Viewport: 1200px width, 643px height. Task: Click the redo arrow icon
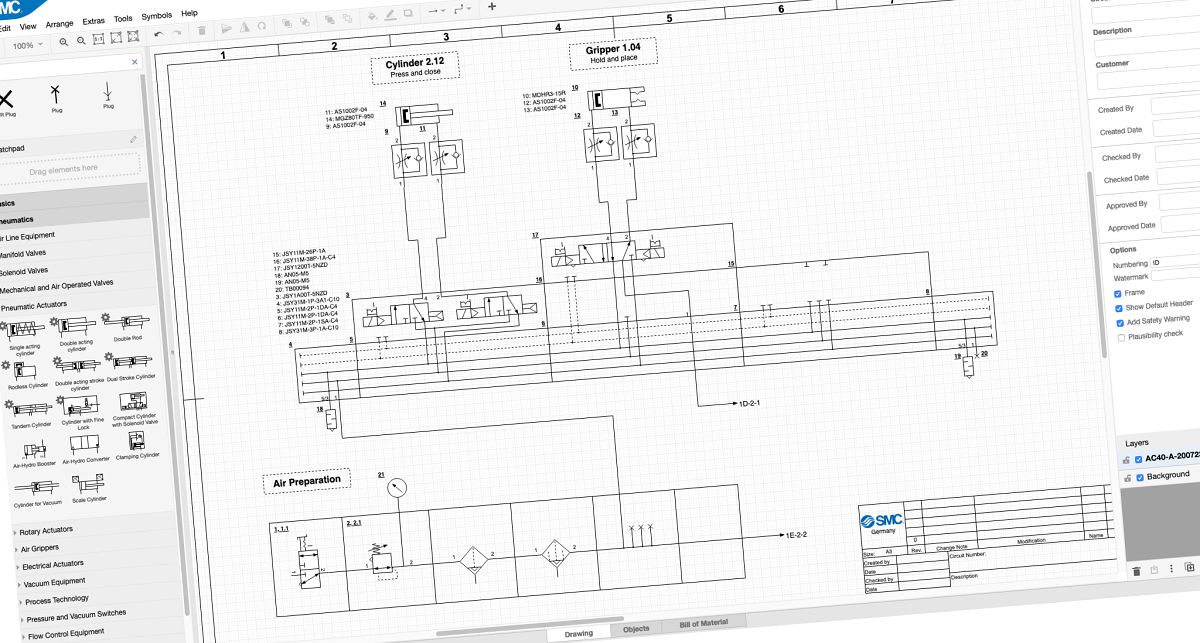[x=176, y=35]
